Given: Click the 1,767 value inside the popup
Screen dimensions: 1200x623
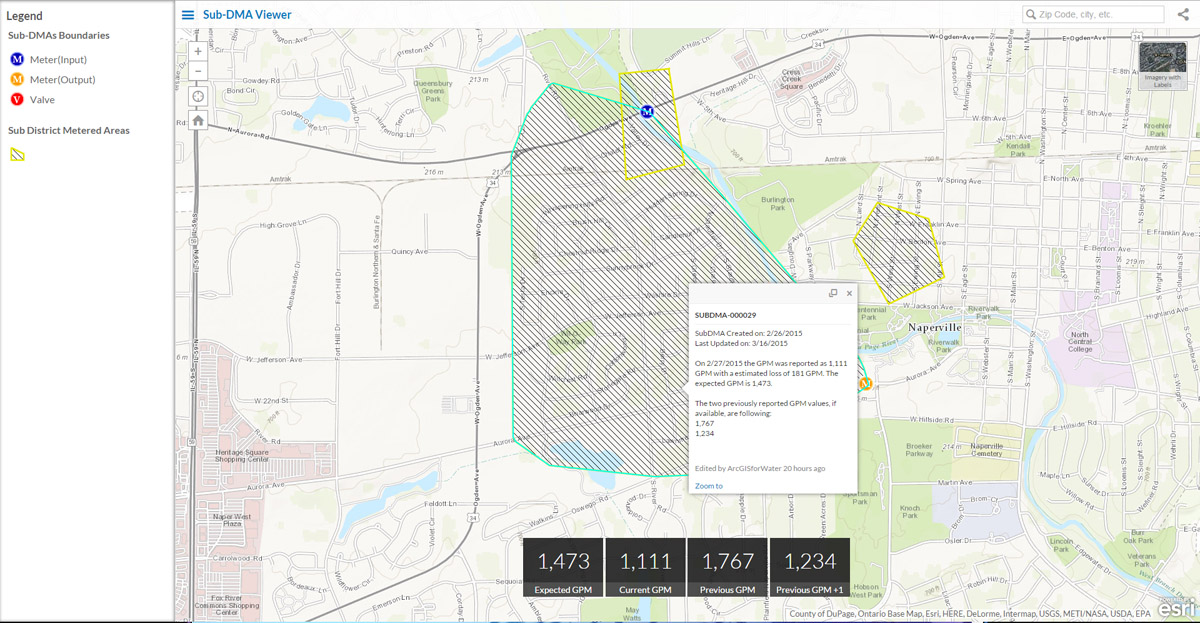Looking at the screenshot, I should [705, 423].
